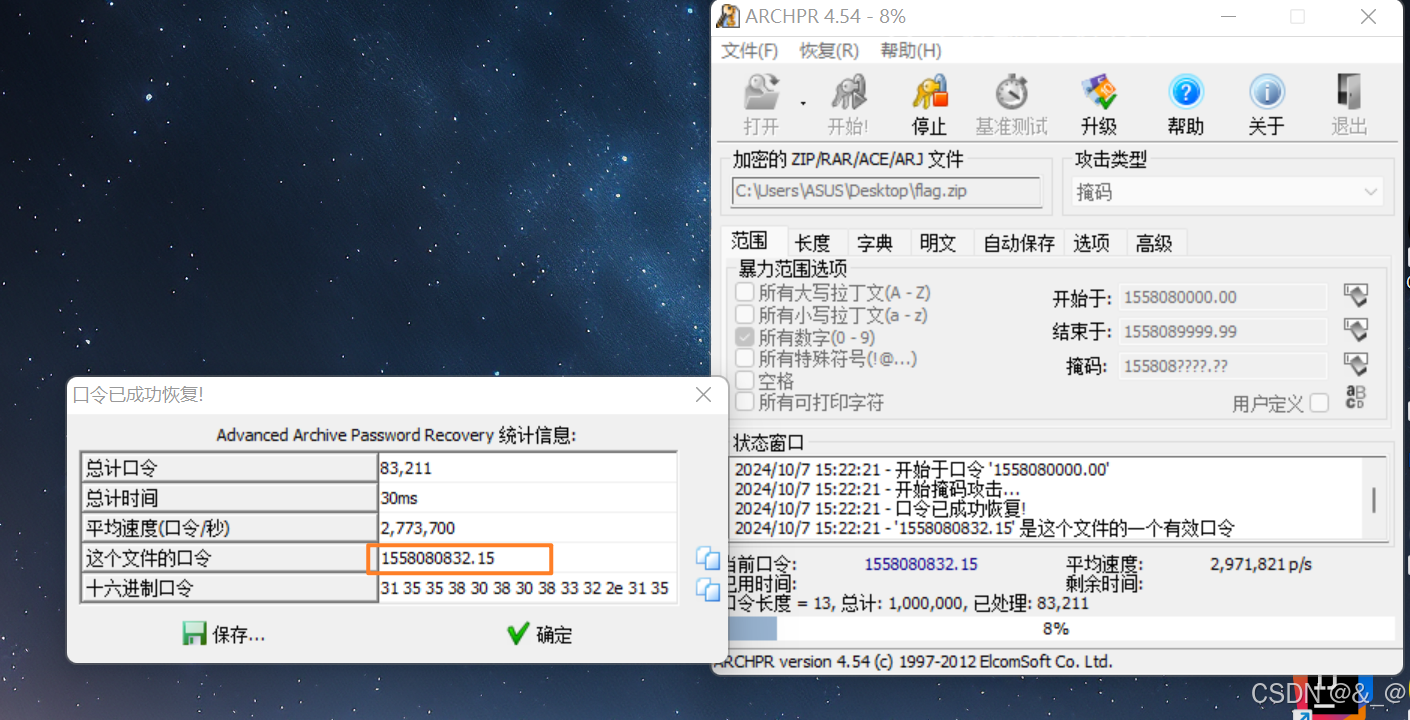Open the attack type dropdown showing 掩码
The width and height of the screenshot is (1410, 720).
coord(1227,192)
